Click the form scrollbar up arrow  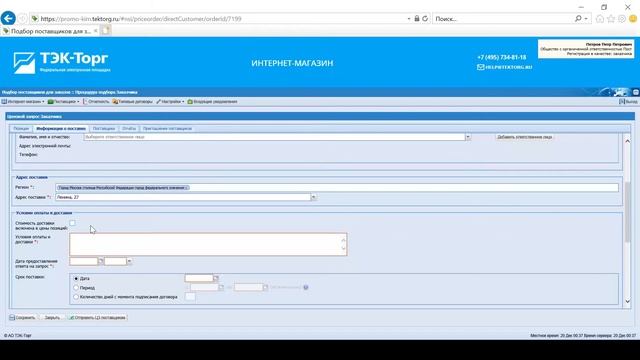(x=628, y=141)
